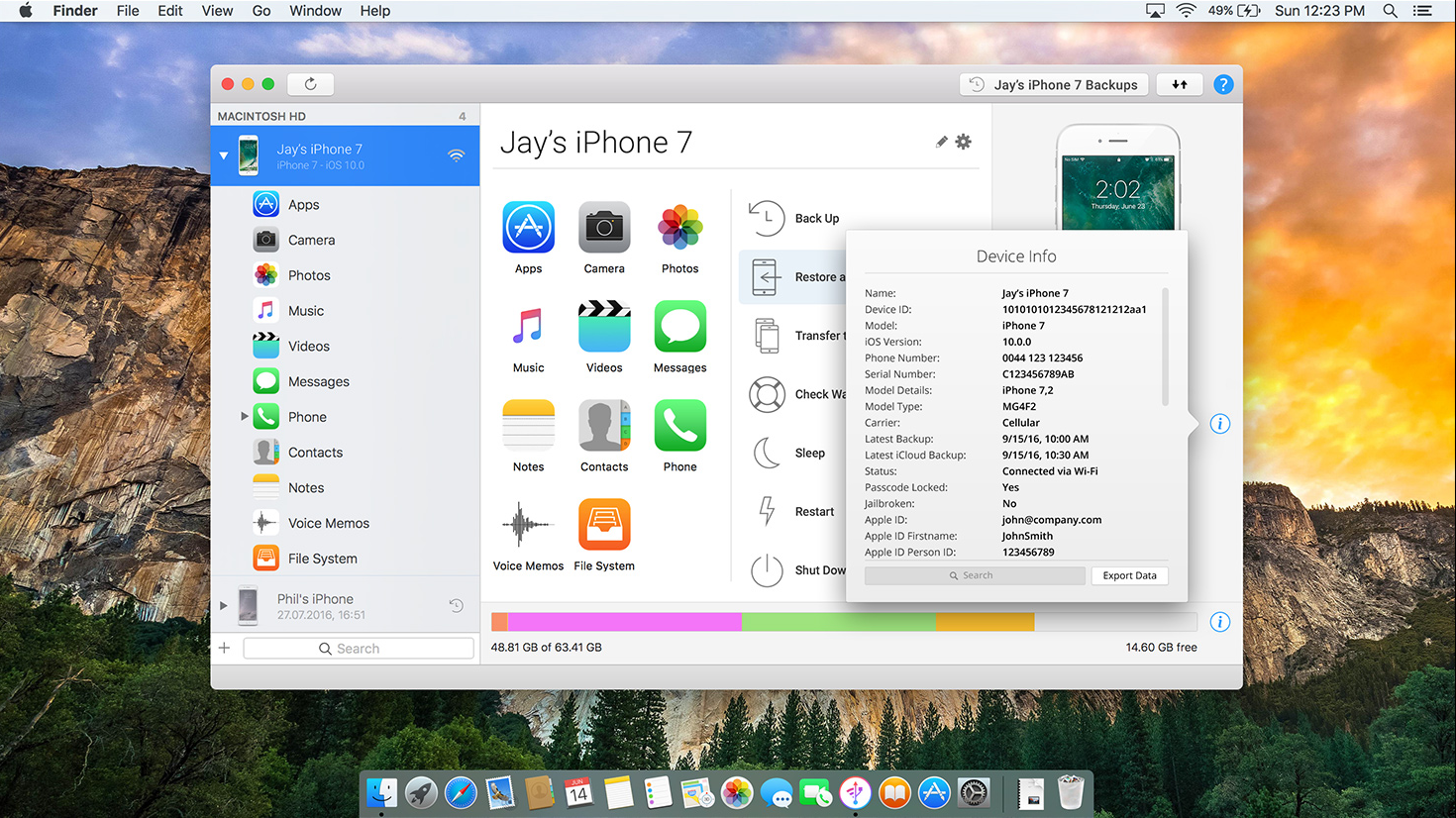Open Safari from the Dock
Viewport: 1456px width, 818px height.
(x=461, y=792)
